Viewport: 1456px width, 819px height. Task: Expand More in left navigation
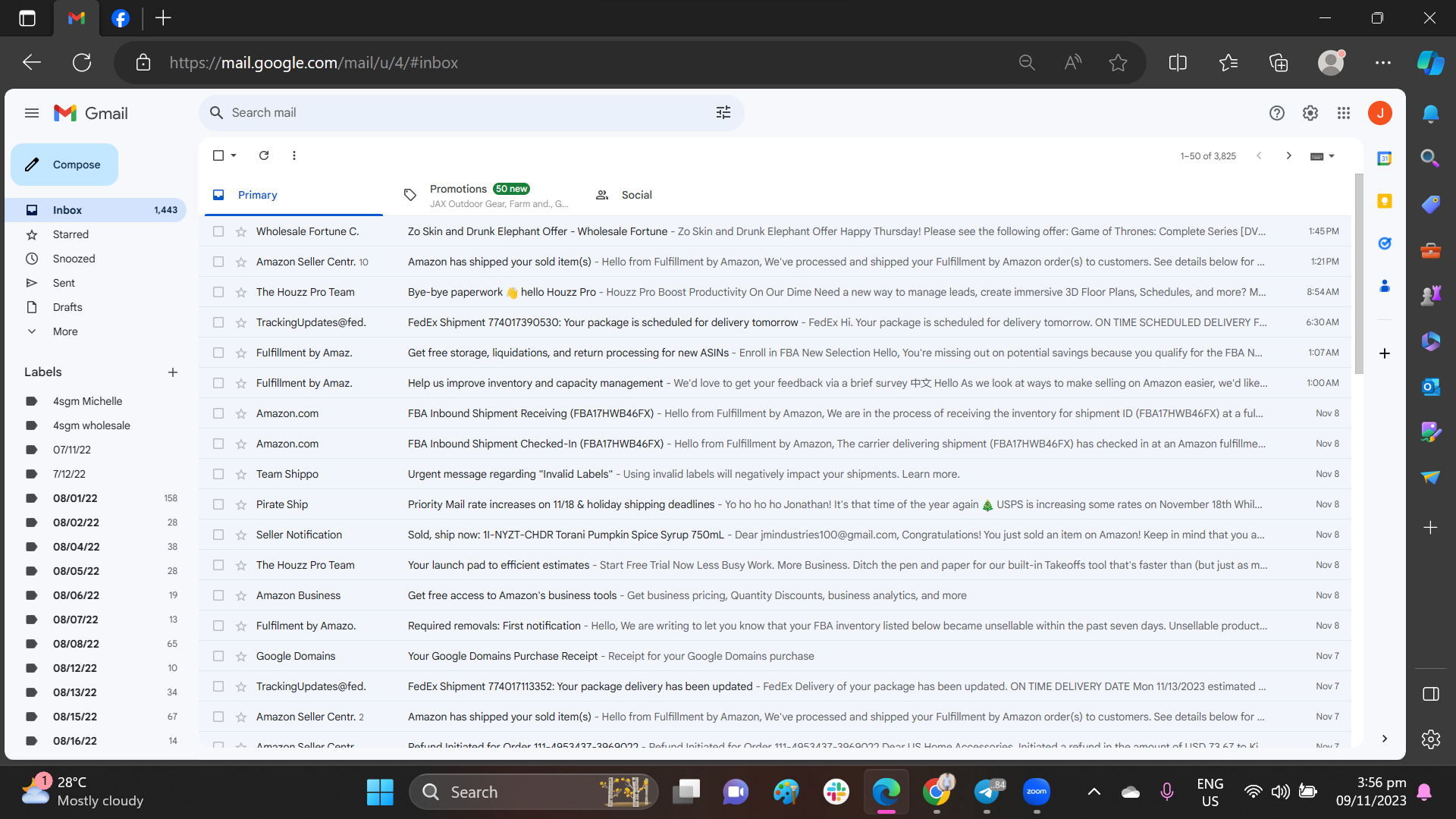point(65,331)
